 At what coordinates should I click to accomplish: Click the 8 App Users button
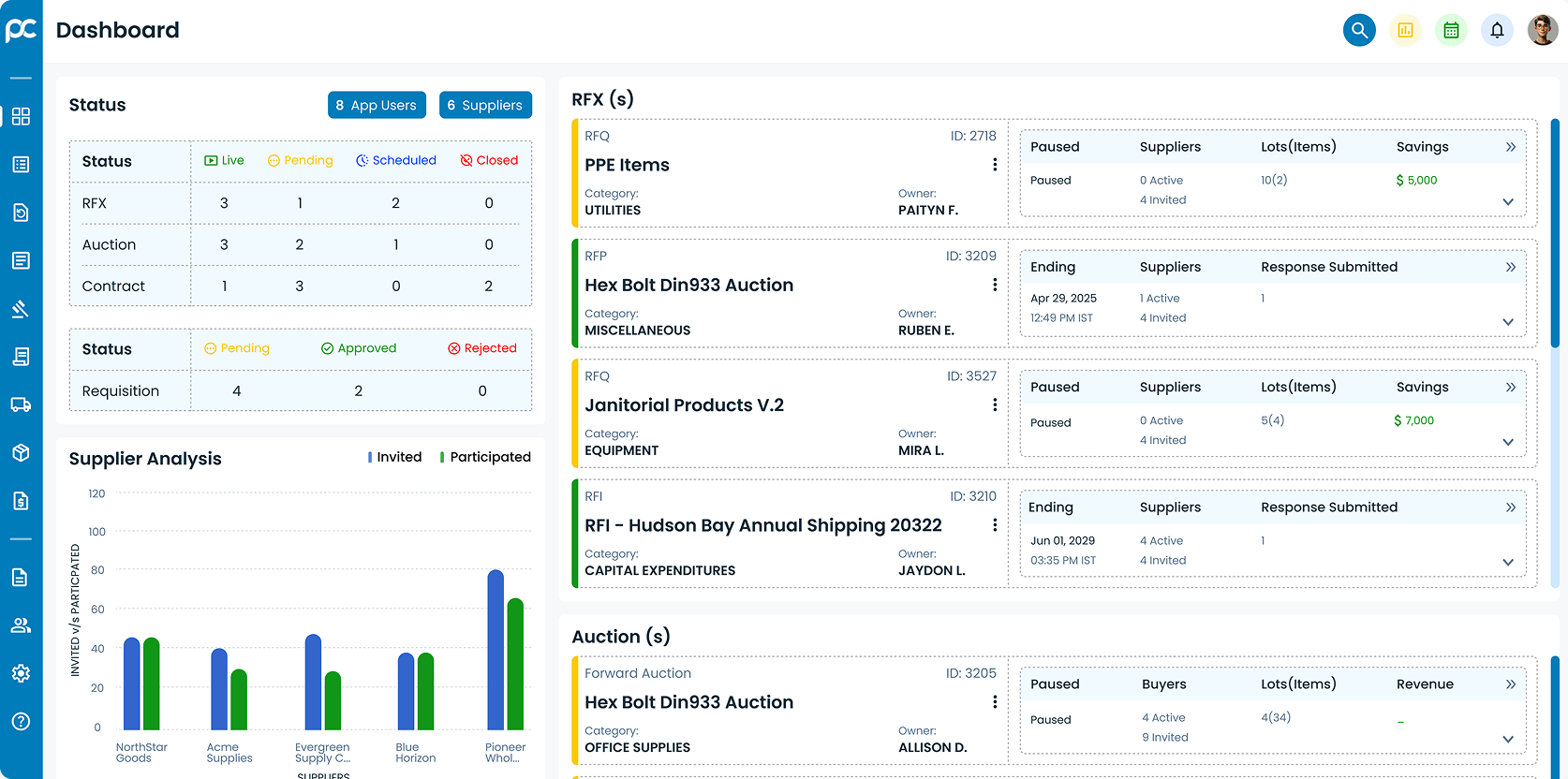pos(377,105)
